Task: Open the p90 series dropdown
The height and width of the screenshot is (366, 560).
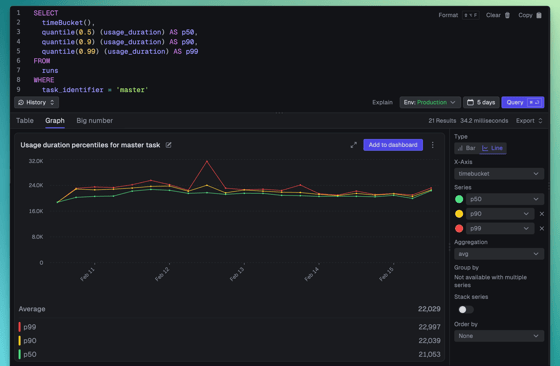Action: (x=500, y=214)
